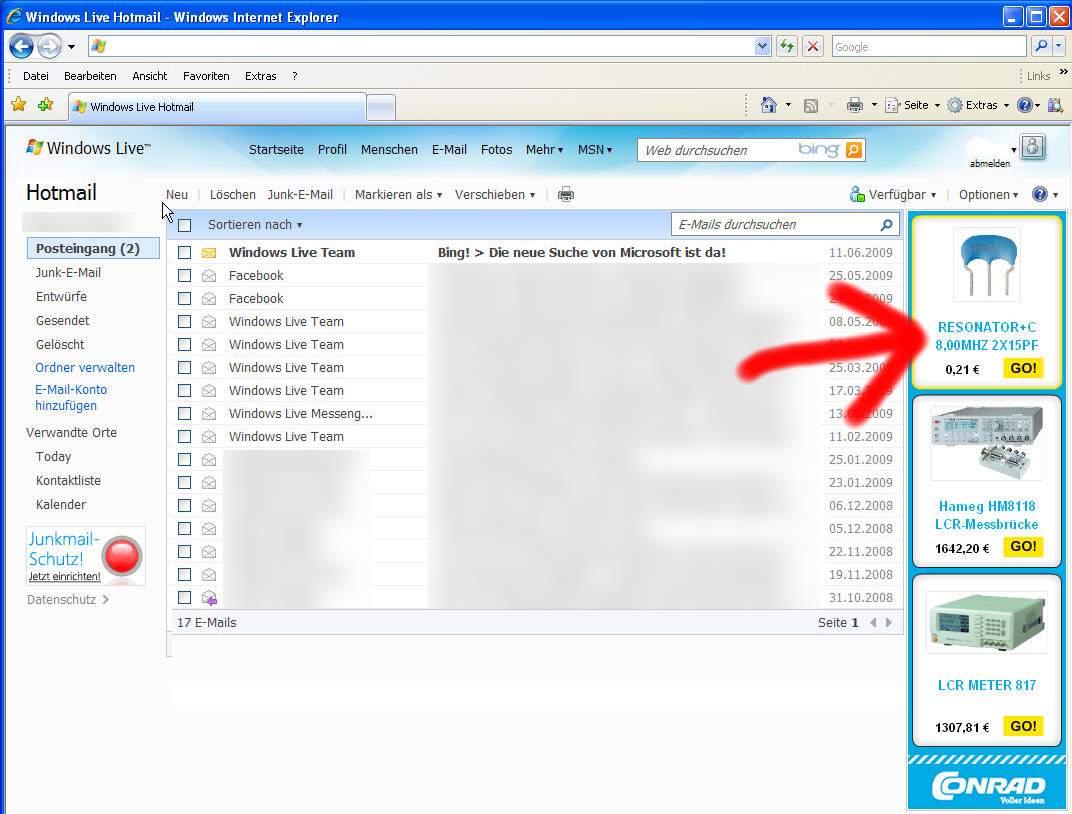Click the Hotmail blue help icon
The height and width of the screenshot is (814, 1072).
tap(1040, 195)
